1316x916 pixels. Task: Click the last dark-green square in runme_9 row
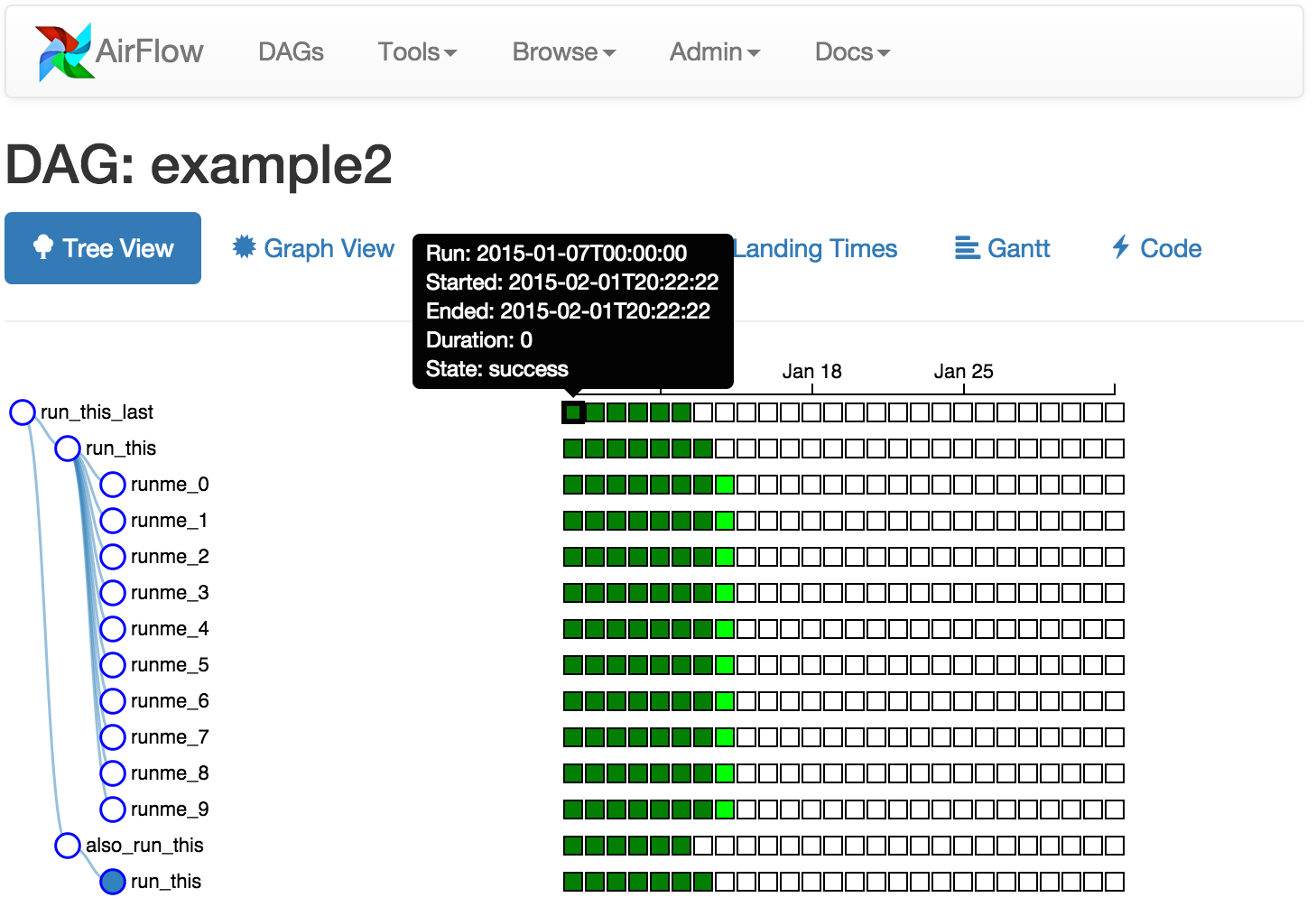701,810
